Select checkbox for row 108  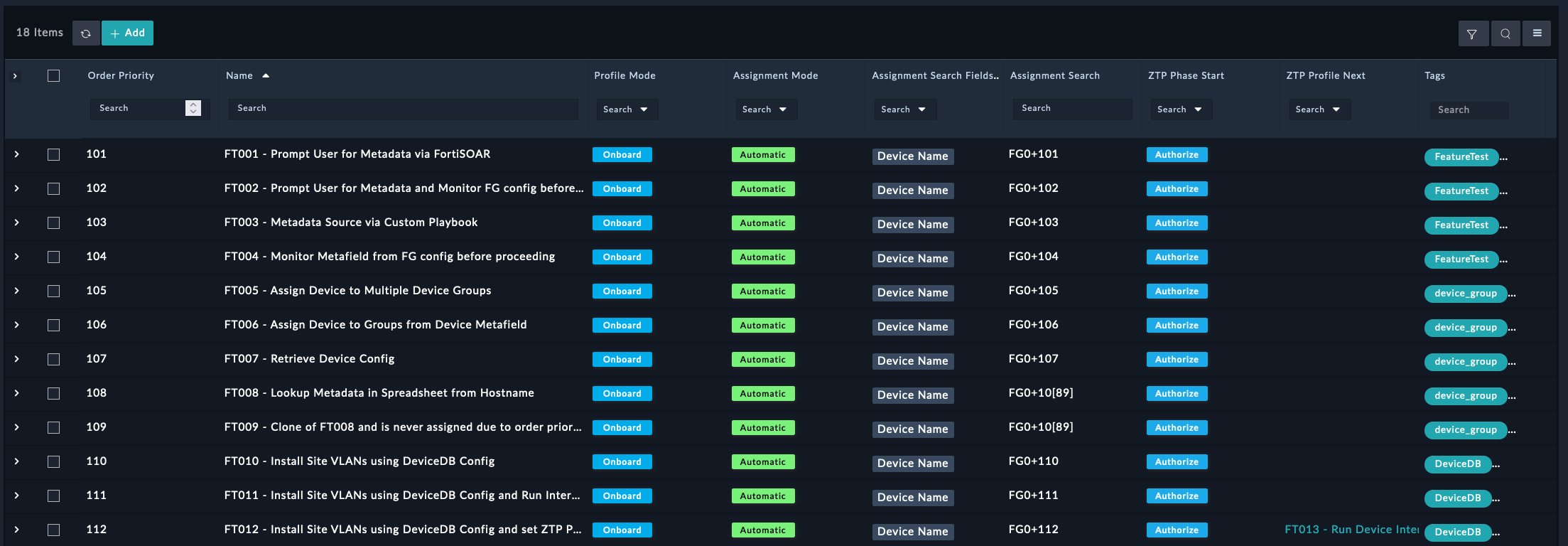[x=53, y=393]
